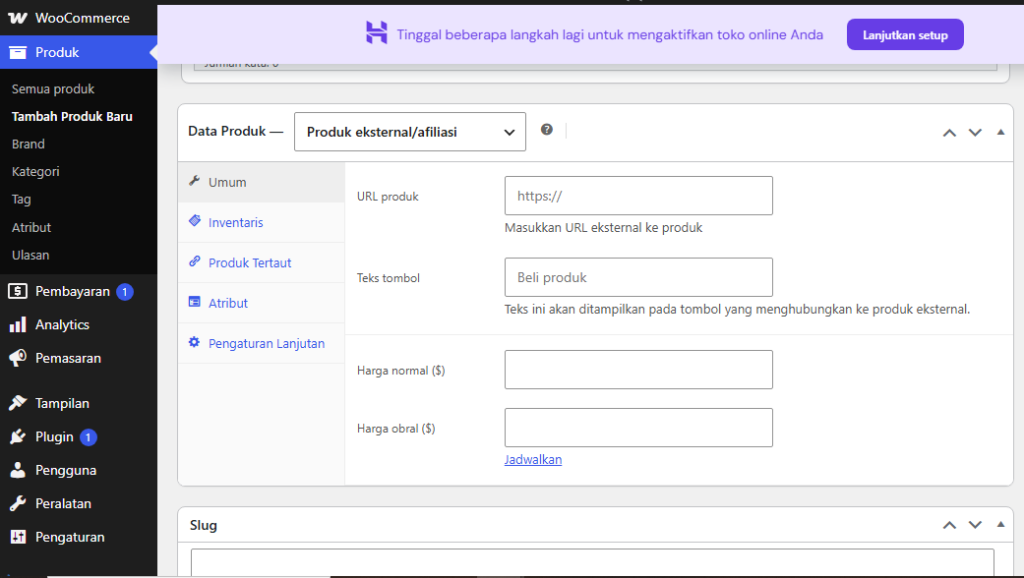Collapse the Data Produk panel
Image resolution: width=1024 pixels, height=578 pixels.
pos(1000,132)
